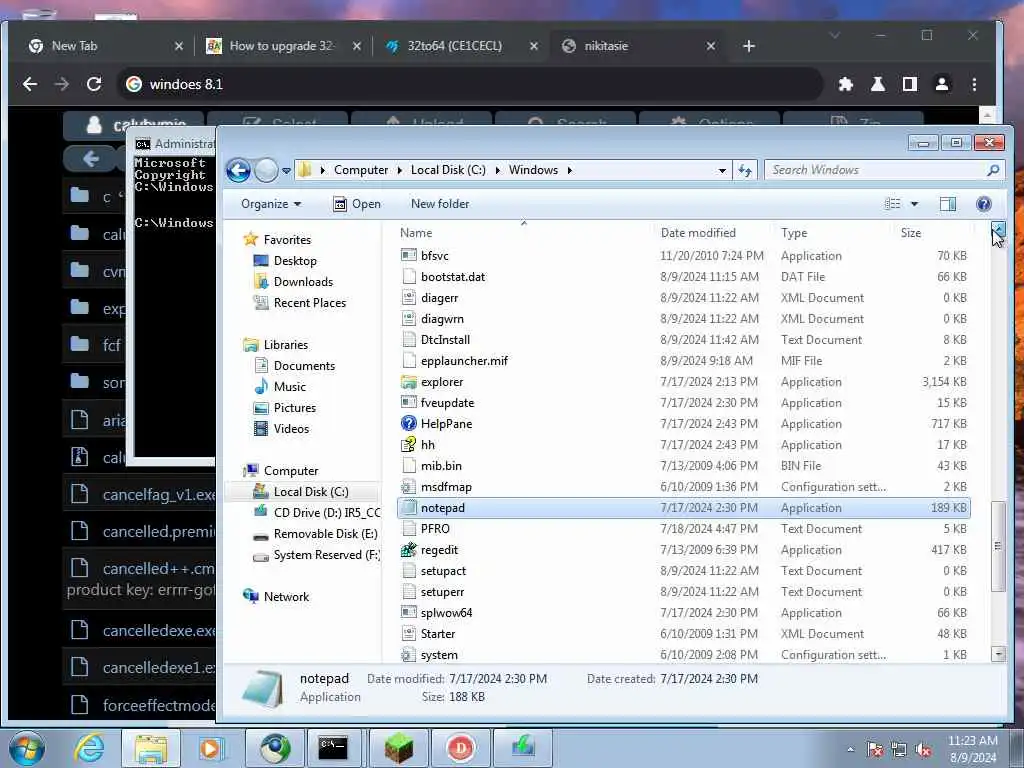Click the refresh button beside address bar
The image size is (1024, 768).
[744, 170]
